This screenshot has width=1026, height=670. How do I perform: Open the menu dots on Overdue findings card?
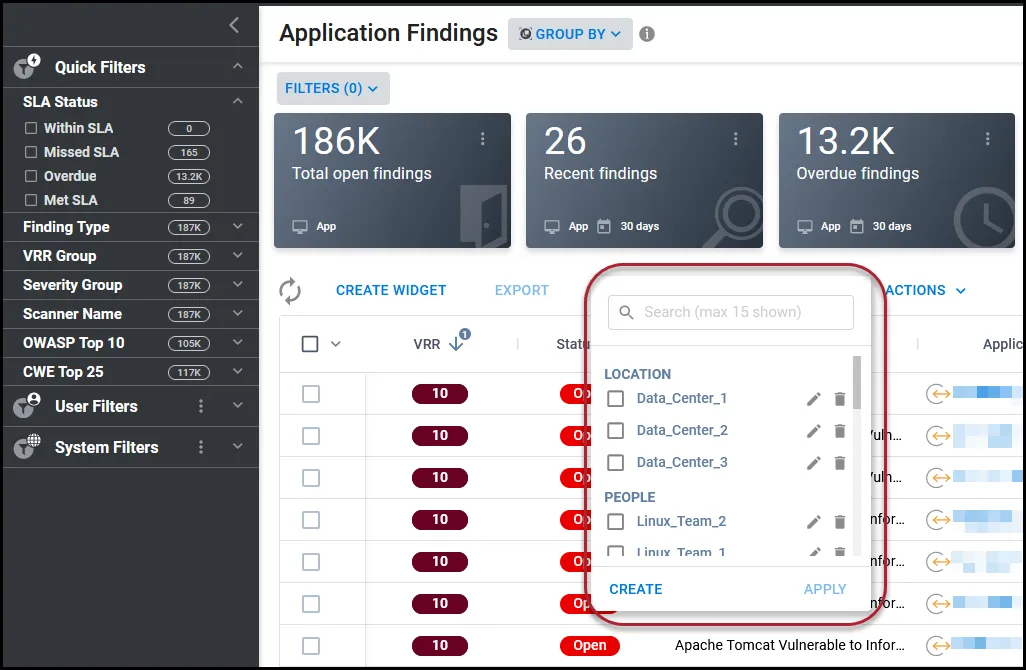click(x=987, y=139)
